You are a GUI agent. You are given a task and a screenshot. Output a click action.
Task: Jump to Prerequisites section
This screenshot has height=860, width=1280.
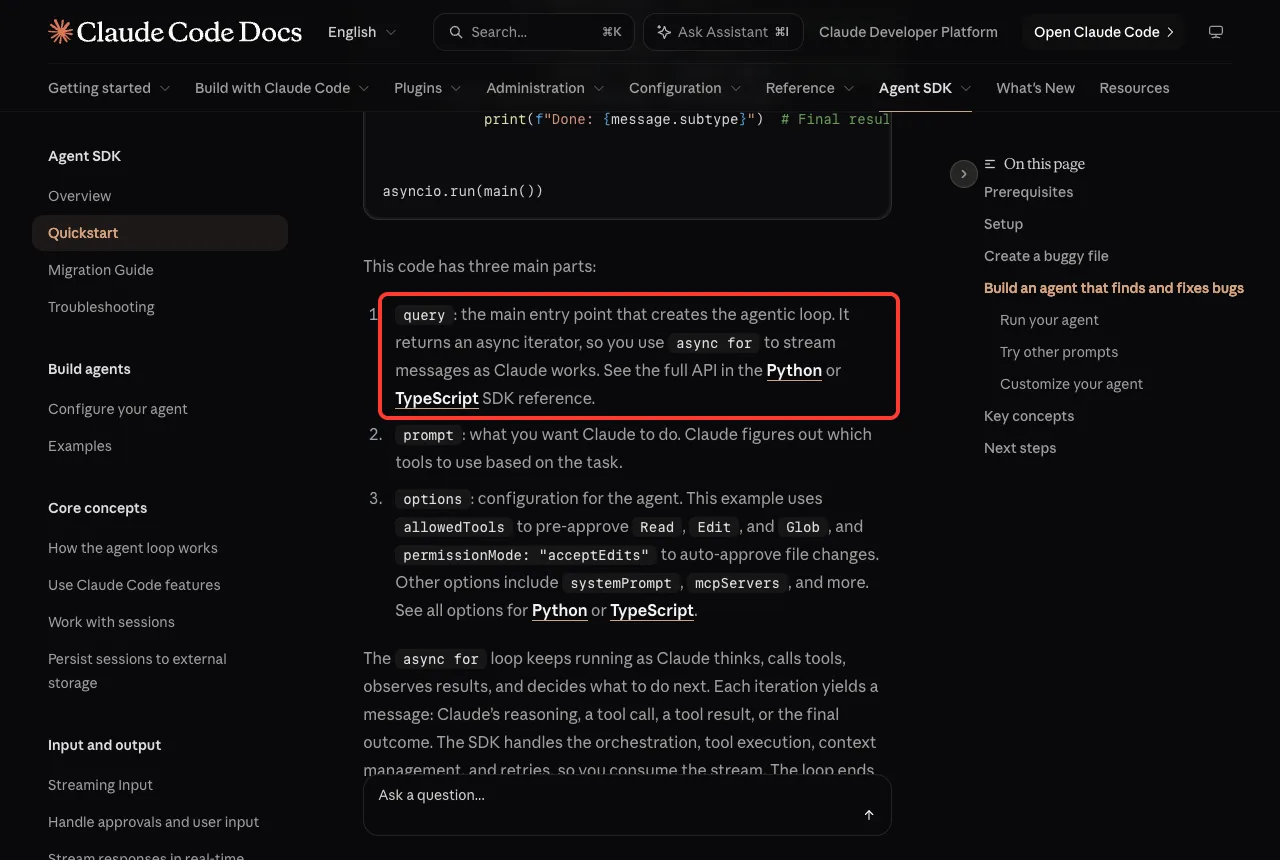[x=1028, y=192]
